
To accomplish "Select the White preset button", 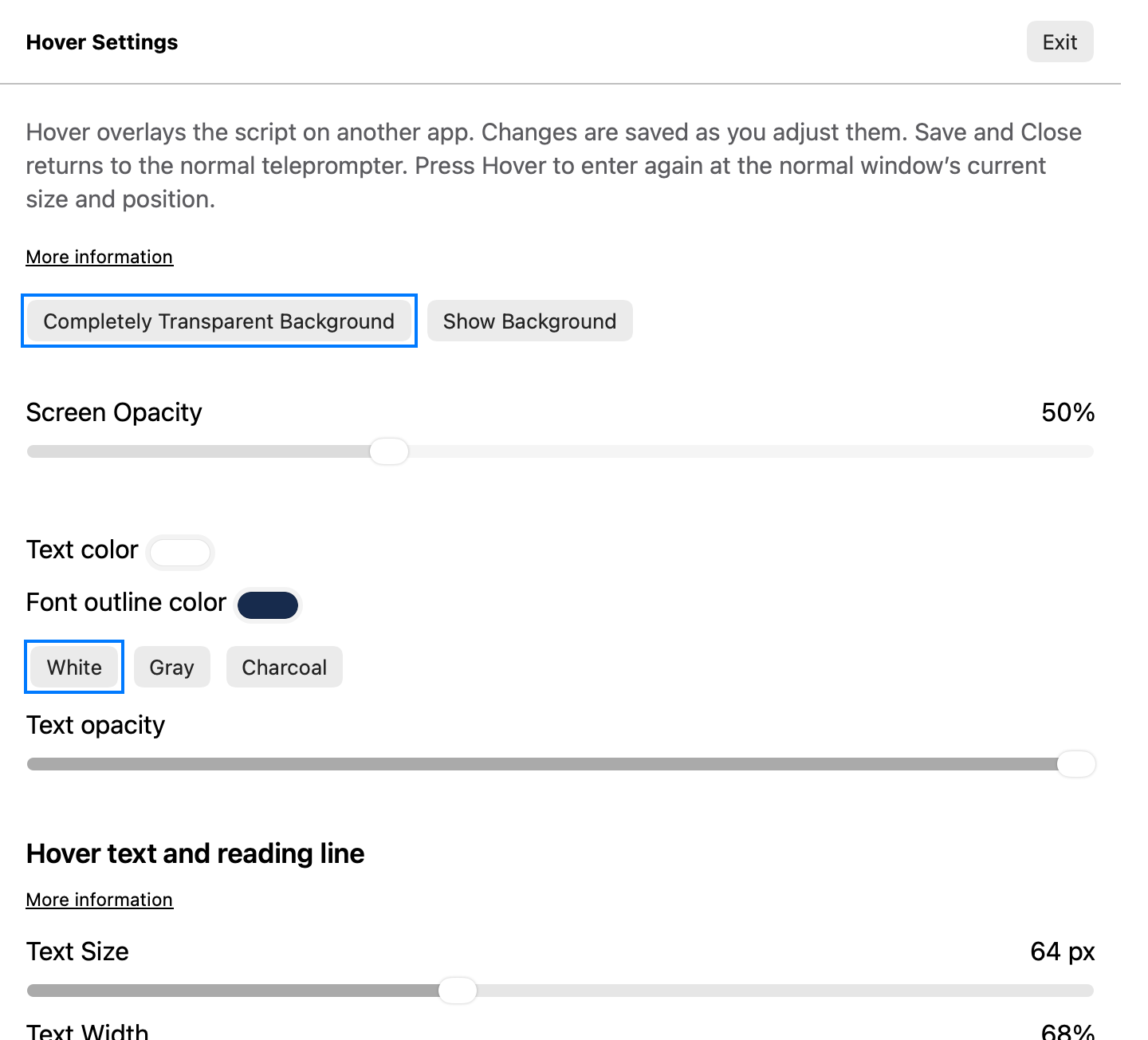I will click(x=74, y=667).
